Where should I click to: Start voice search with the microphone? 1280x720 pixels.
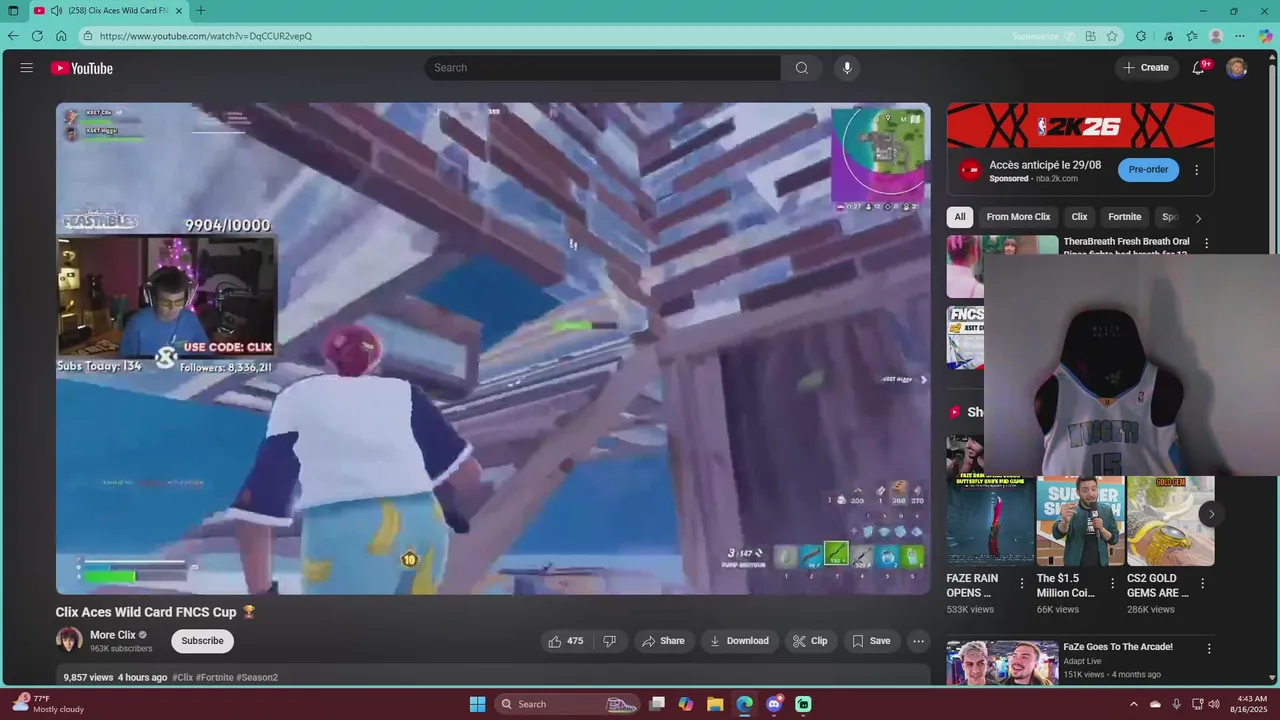tap(847, 68)
